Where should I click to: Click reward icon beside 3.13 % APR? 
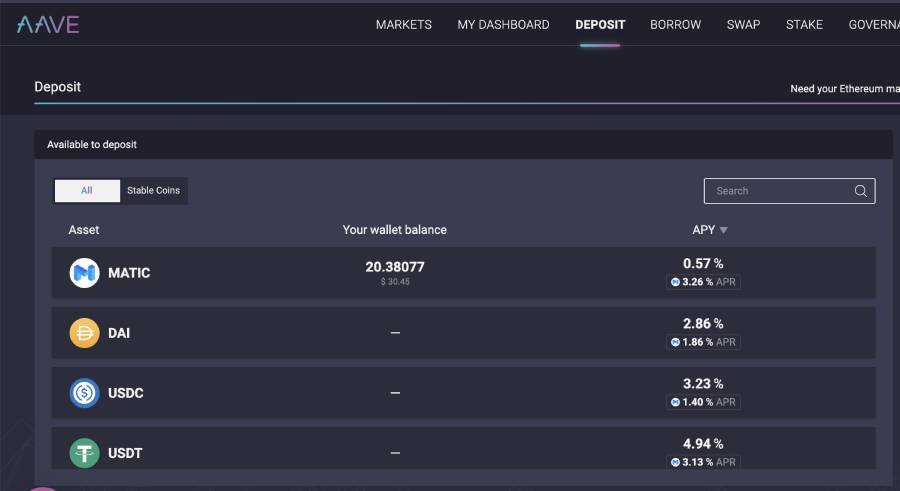(675, 462)
